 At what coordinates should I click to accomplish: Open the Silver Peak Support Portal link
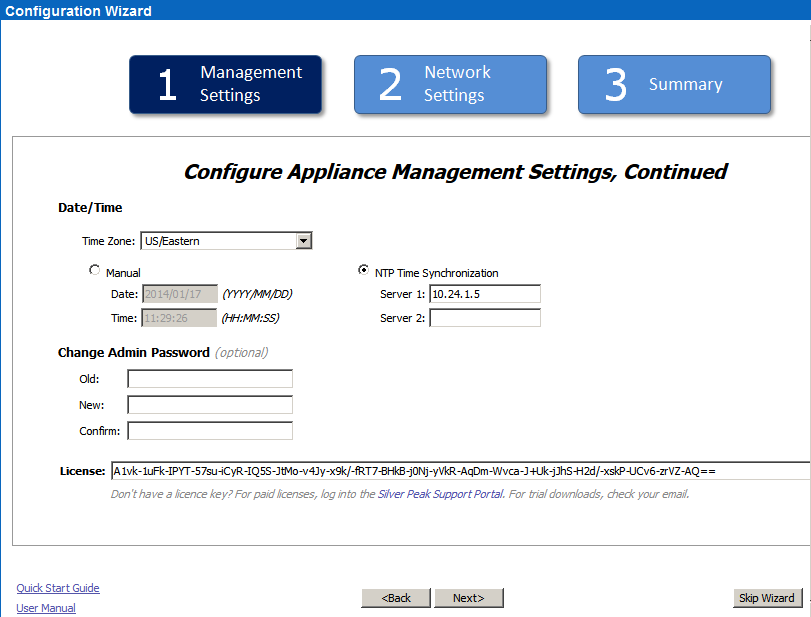[440, 494]
